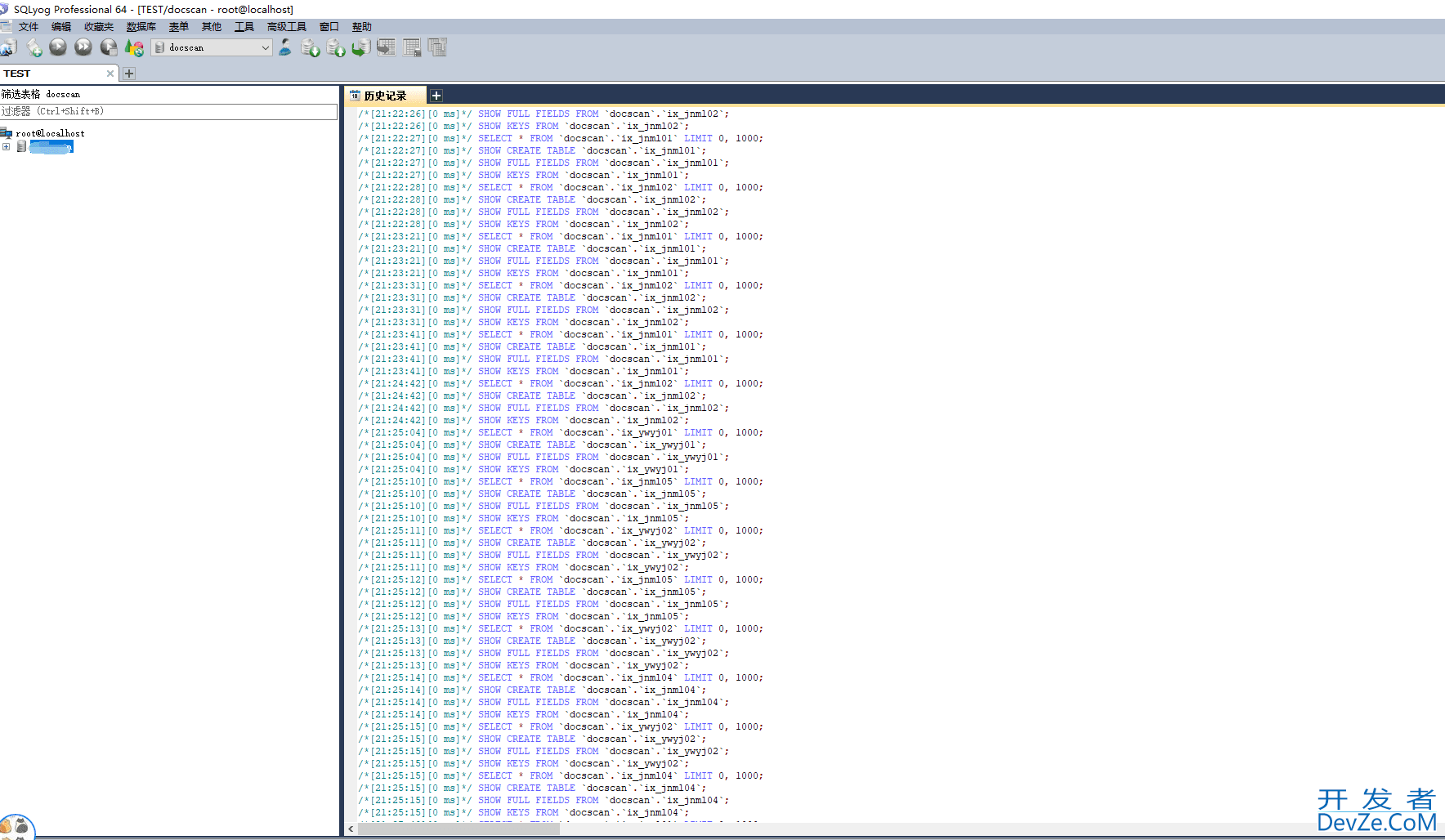Click the first history line at 21:22:26

(544, 114)
